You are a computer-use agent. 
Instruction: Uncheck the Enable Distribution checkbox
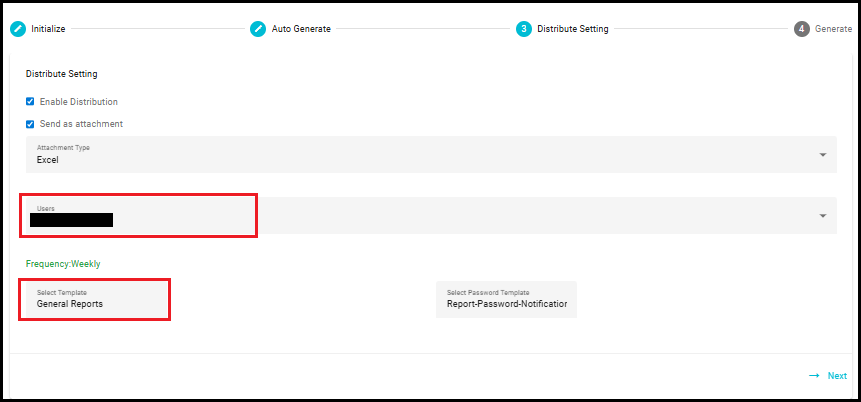(30, 102)
